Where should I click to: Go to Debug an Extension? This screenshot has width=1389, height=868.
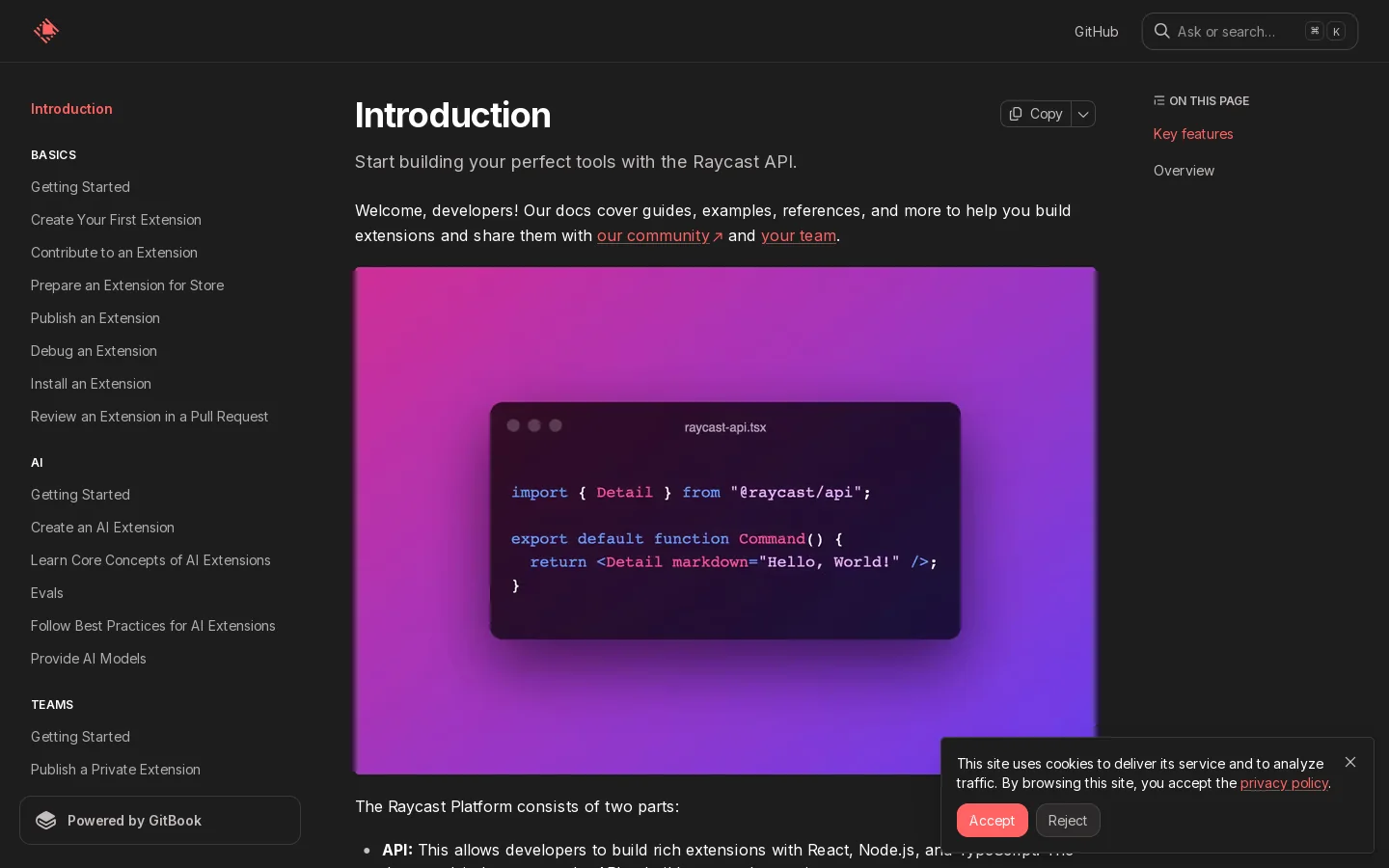pos(94,351)
